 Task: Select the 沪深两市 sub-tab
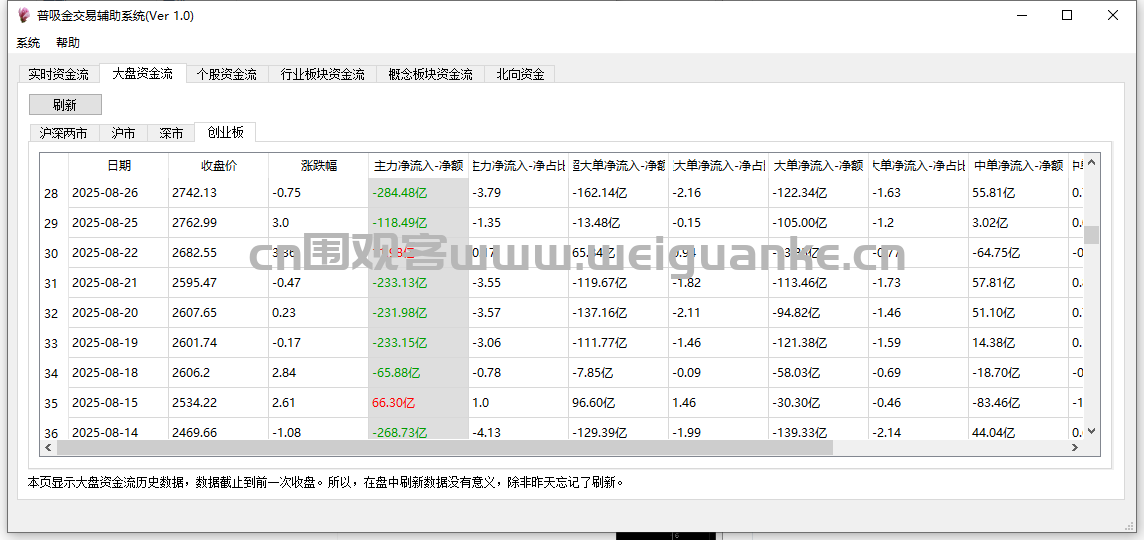63,133
